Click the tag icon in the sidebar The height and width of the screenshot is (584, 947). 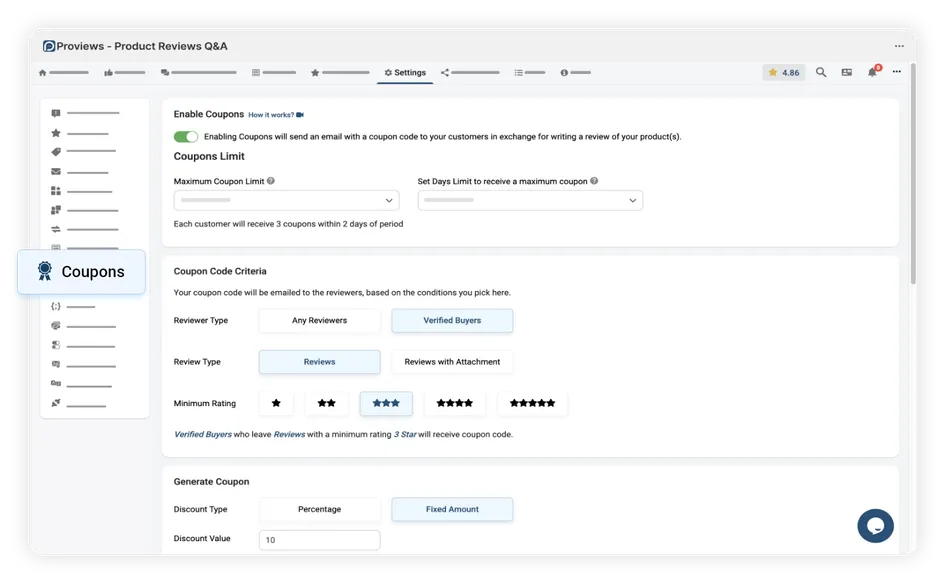[57, 151]
